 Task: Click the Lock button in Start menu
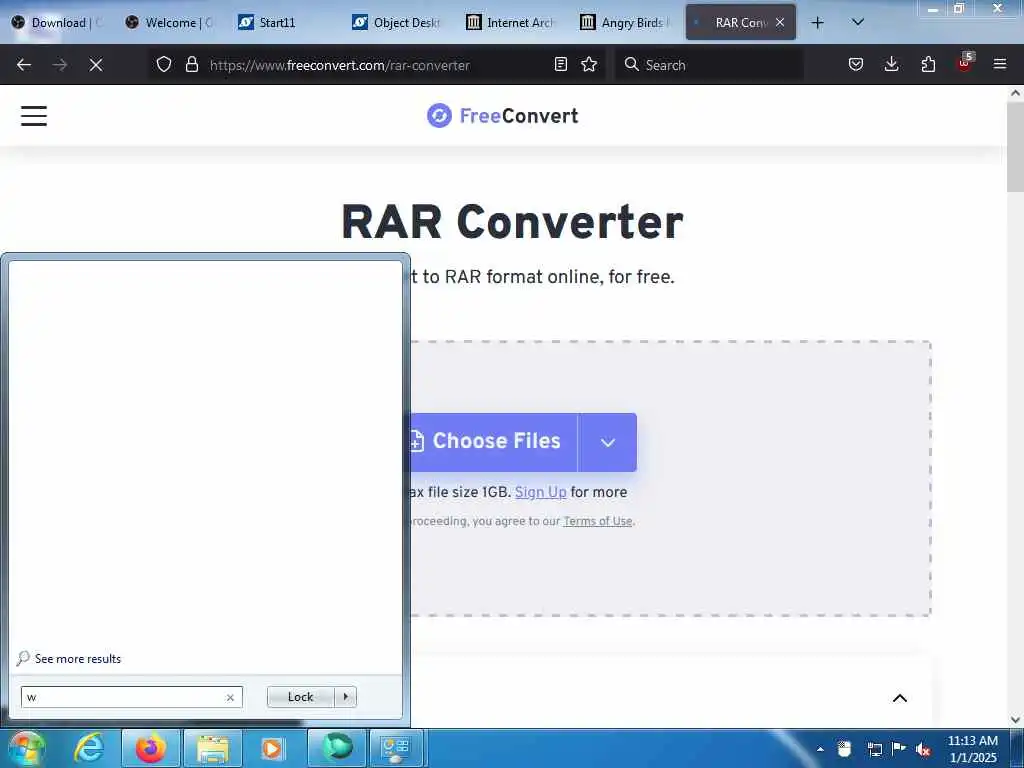click(x=300, y=697)
